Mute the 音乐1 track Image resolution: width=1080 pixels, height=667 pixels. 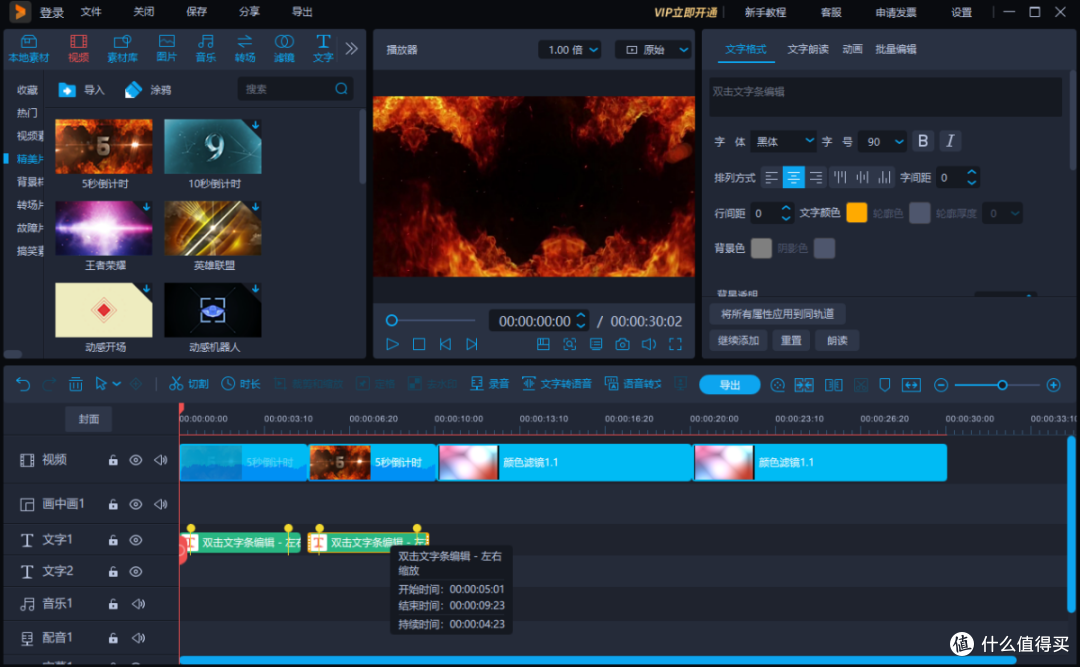138,604
